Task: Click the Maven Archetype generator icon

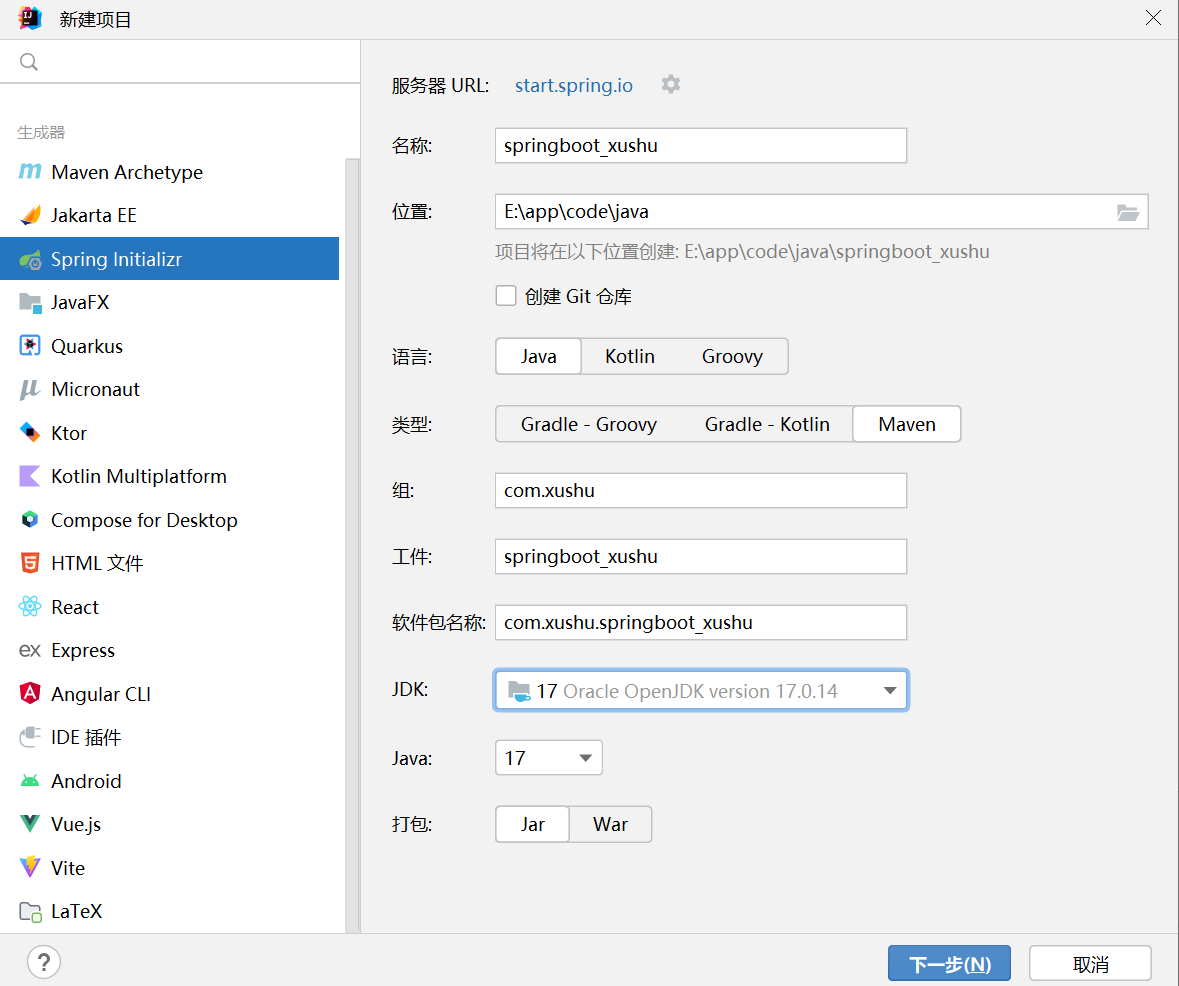Action: 29,171
